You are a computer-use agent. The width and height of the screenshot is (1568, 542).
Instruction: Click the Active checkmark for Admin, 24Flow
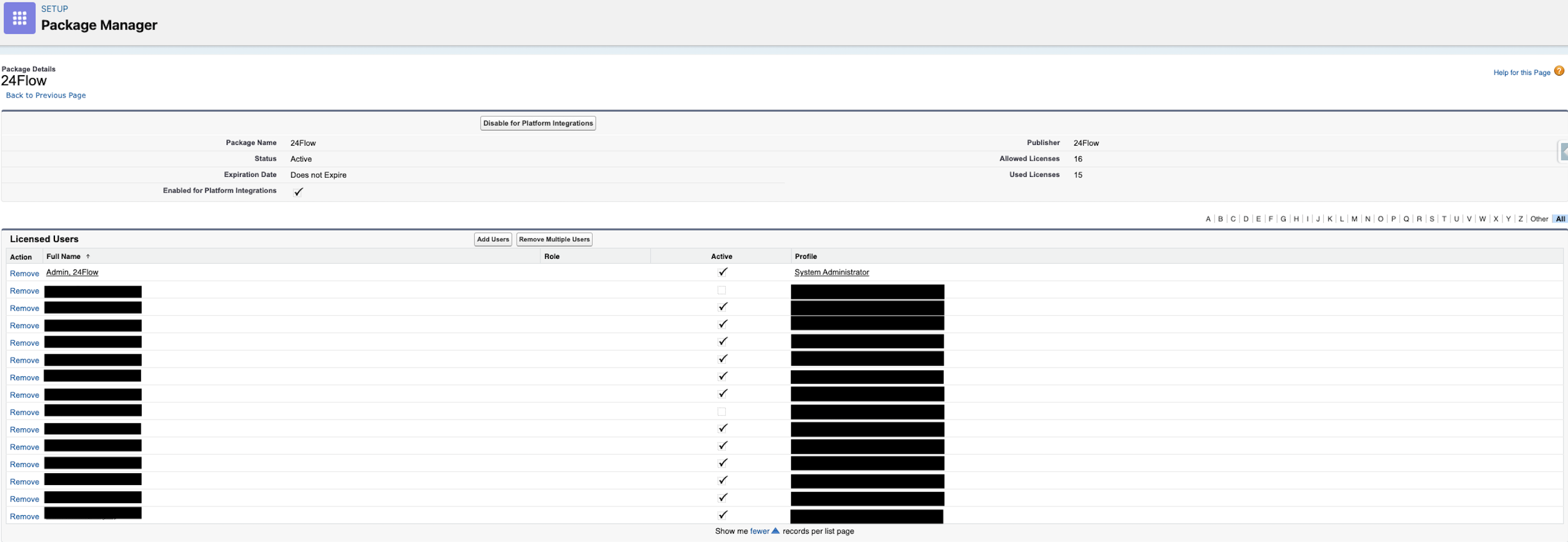(x=722, y=272)
